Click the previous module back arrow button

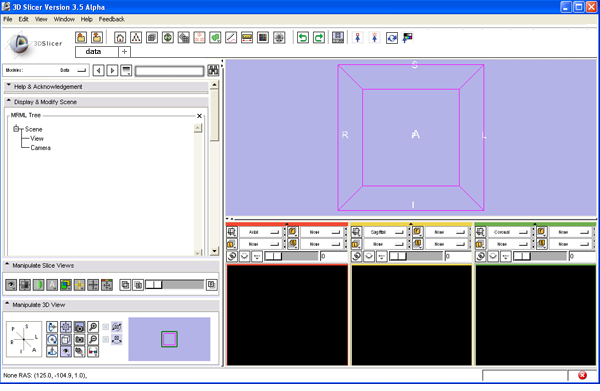point(99,70)
